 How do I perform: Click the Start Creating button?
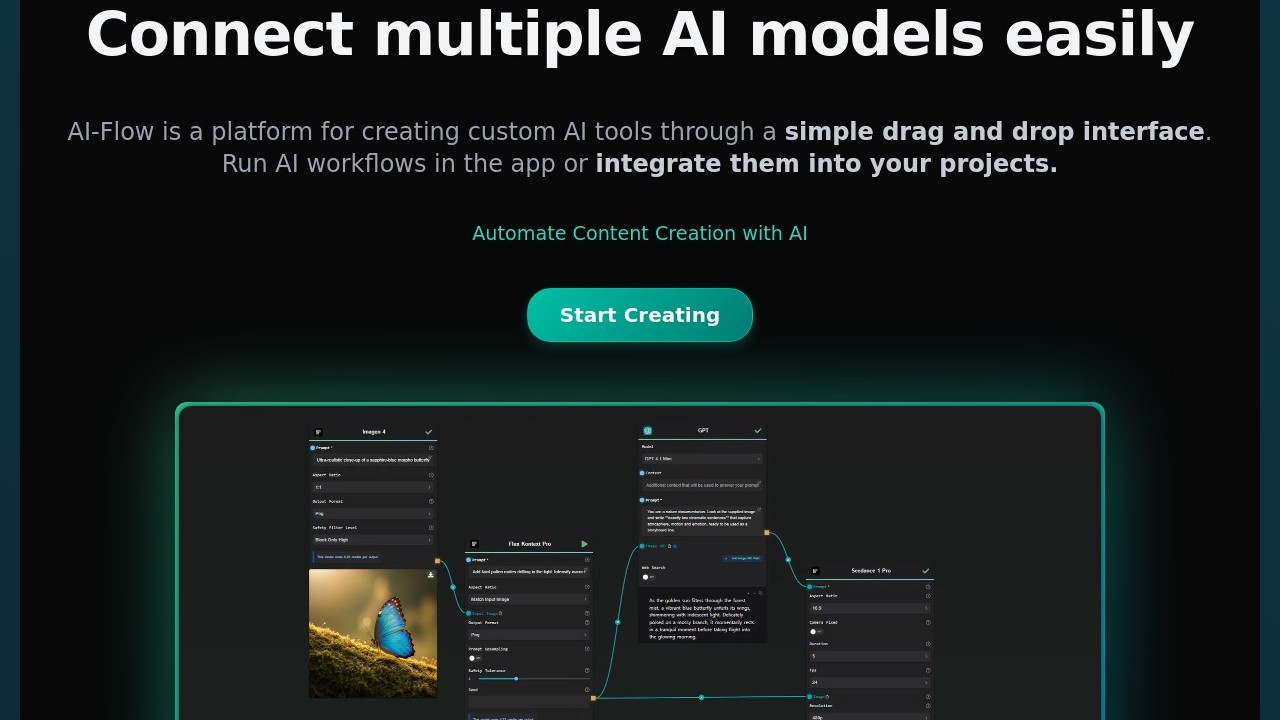point(640,315)
